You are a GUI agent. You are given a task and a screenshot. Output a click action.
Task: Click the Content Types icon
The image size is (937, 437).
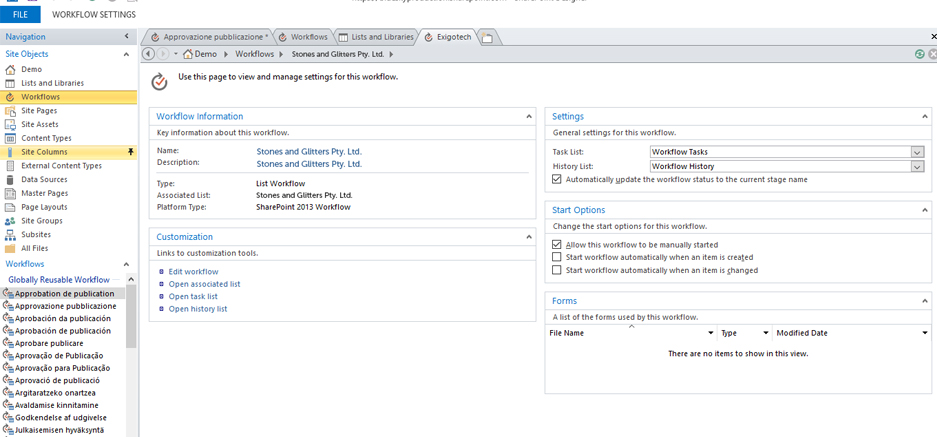(x=10, y=138)
